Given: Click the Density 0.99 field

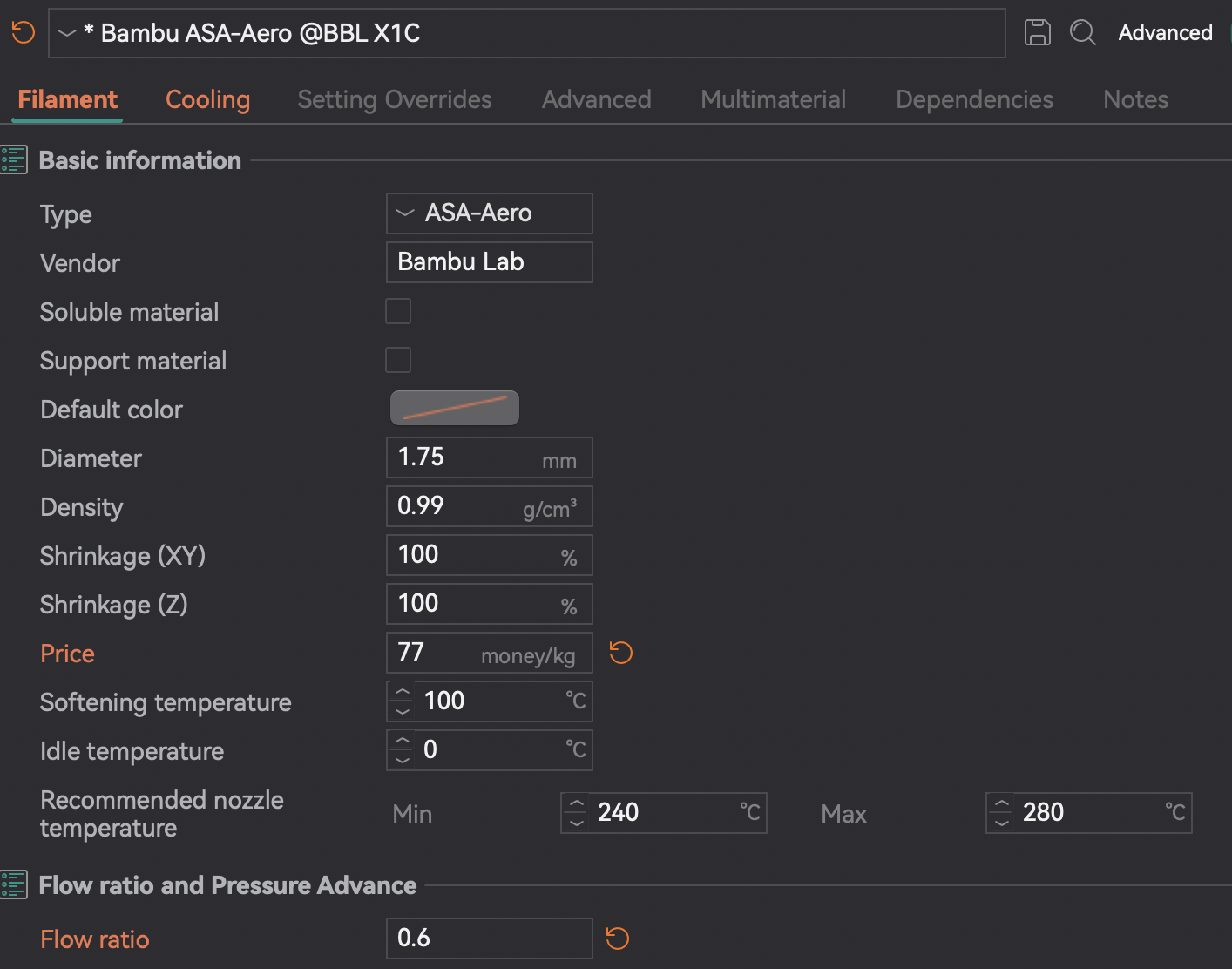Looking at the screenshot, I should click(x=490, y=506).
